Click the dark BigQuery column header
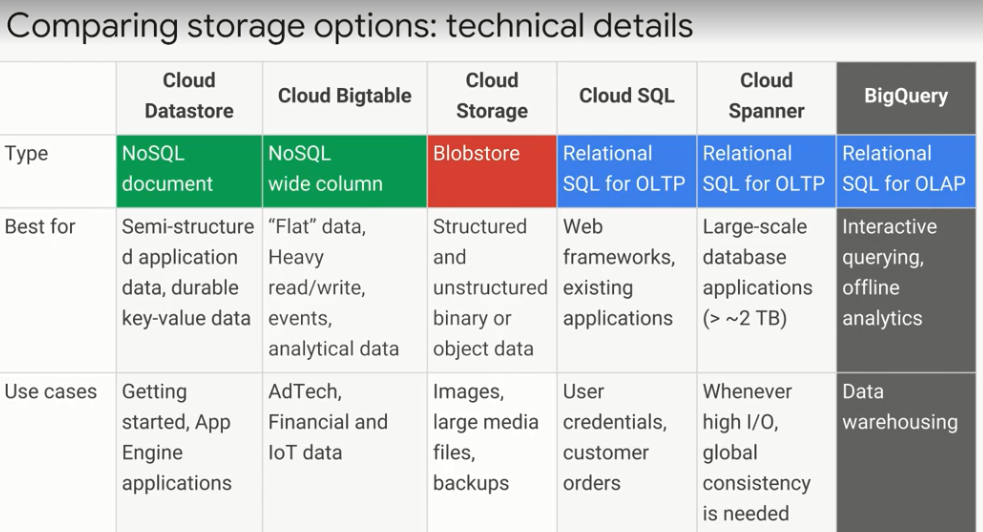Image resolution: width=983 pixels, height=532 pixels. pyautogui.click(x=906, y=96)
